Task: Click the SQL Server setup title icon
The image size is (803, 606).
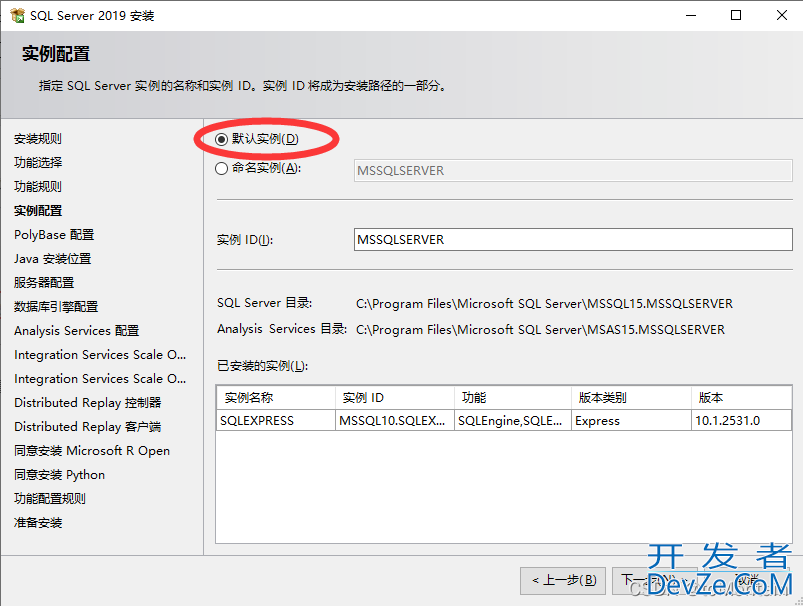Action: pyautogui.click(x=17, y=15)
